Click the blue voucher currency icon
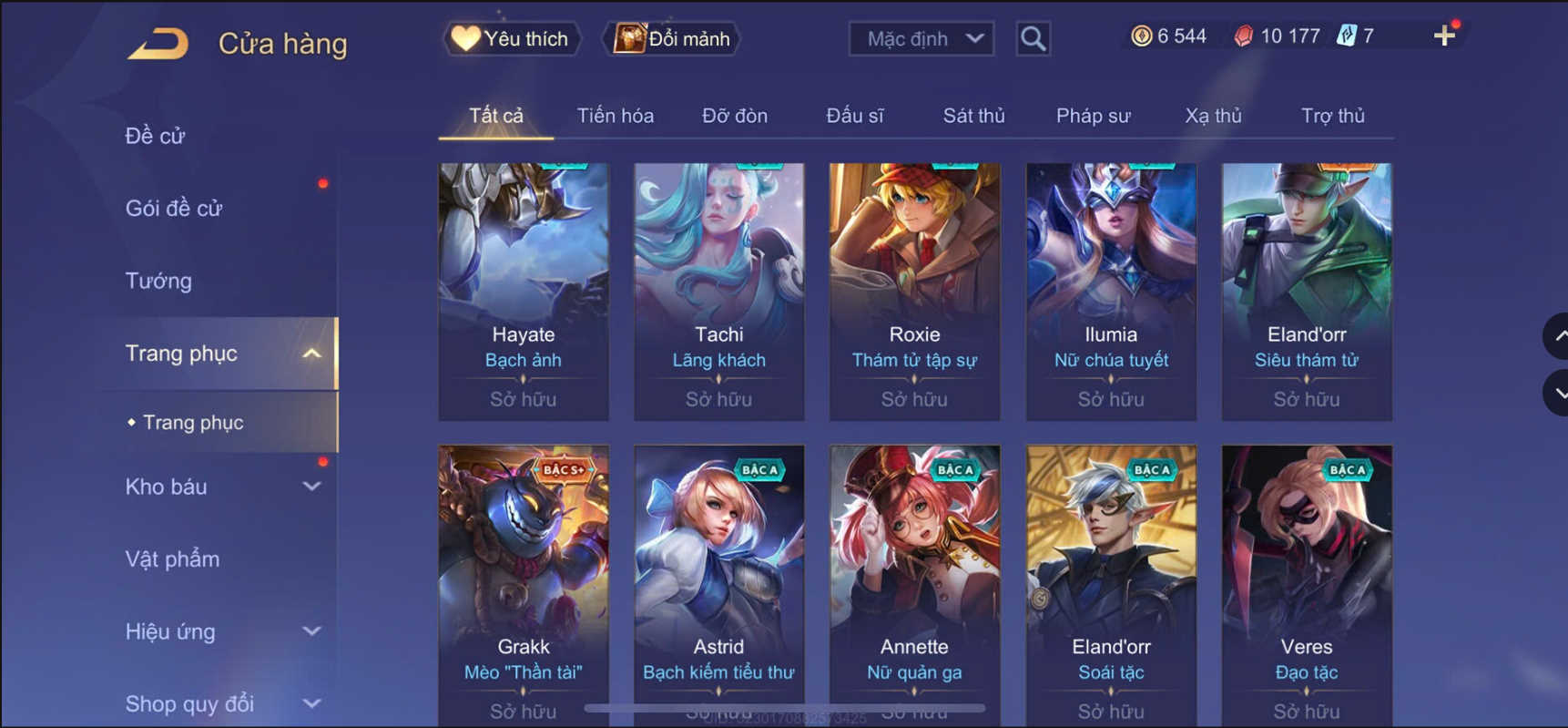The width and height of the screenshot is (1568, 728). click(x=1346, y=36)
